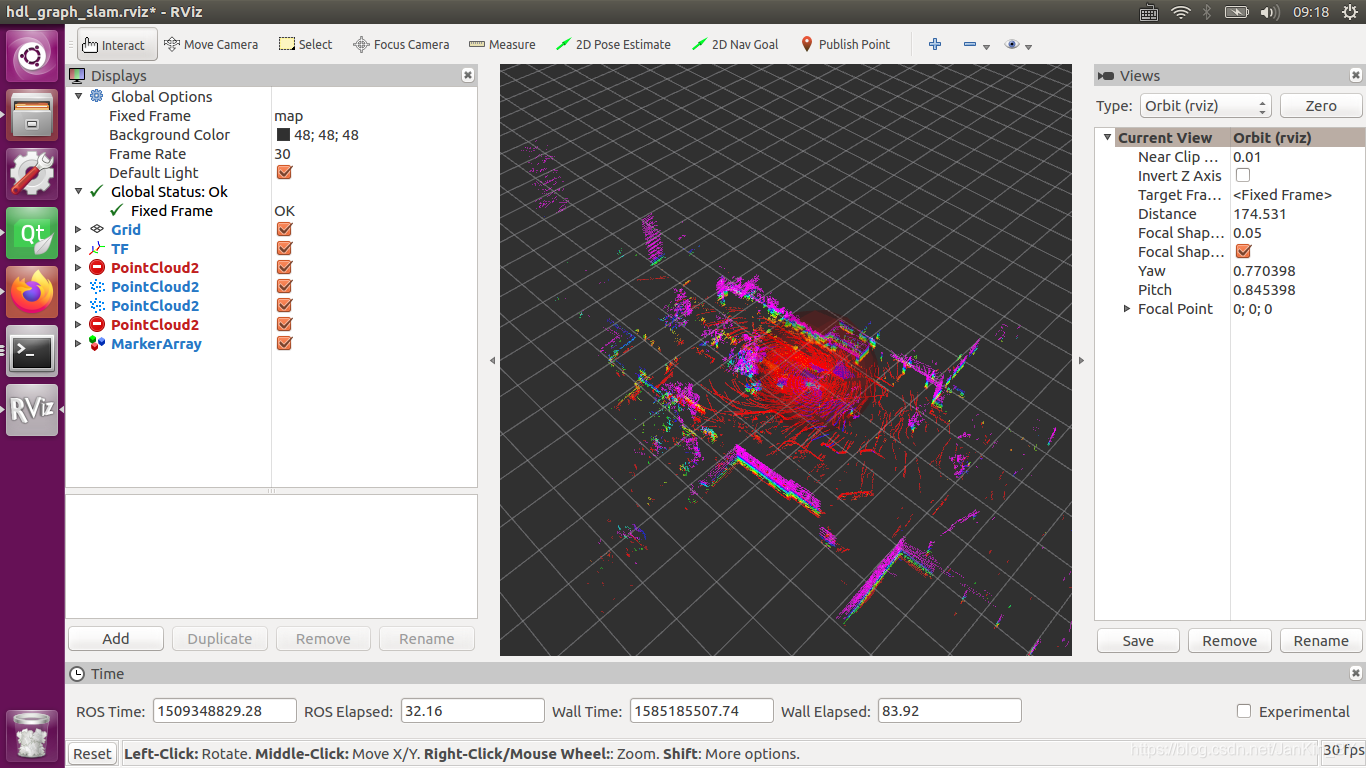
Task: Click the 2D Pose Estimate tool
Action: pyautogui.click(x=613, y=44)
